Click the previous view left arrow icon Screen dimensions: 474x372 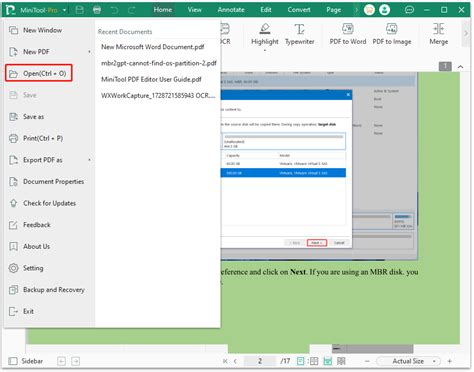(61, 361)
